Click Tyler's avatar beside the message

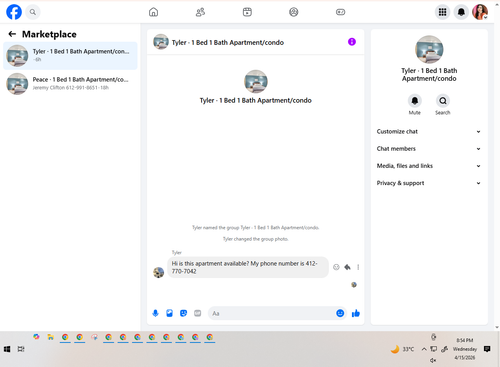tap(159, 272)
